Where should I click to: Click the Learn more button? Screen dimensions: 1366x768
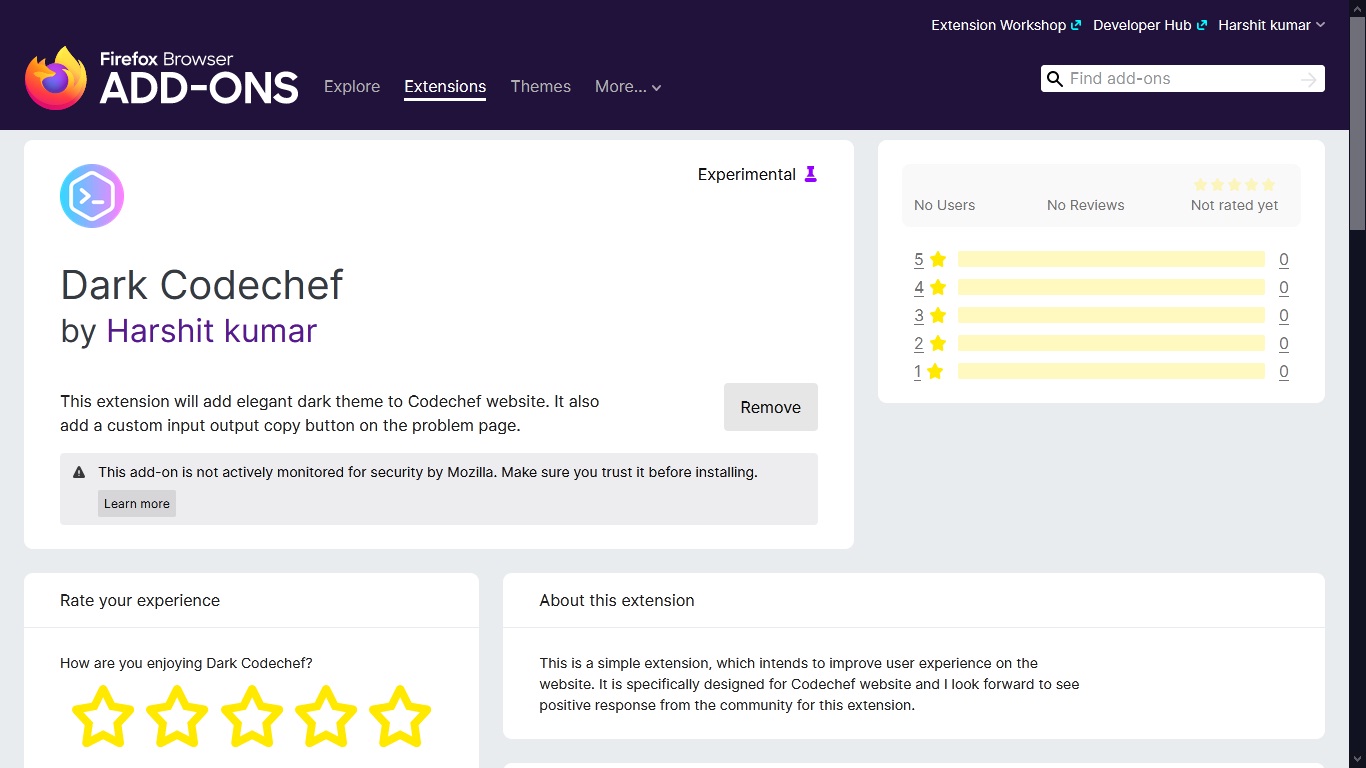pos(137,503)
